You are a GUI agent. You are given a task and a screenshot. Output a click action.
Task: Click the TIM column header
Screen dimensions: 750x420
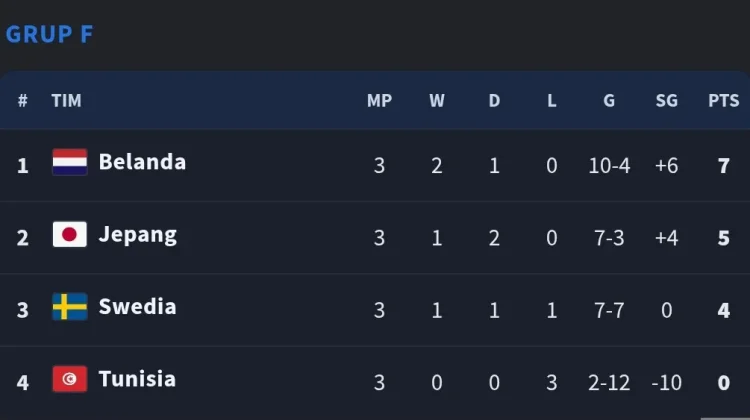tap(66, 100)
